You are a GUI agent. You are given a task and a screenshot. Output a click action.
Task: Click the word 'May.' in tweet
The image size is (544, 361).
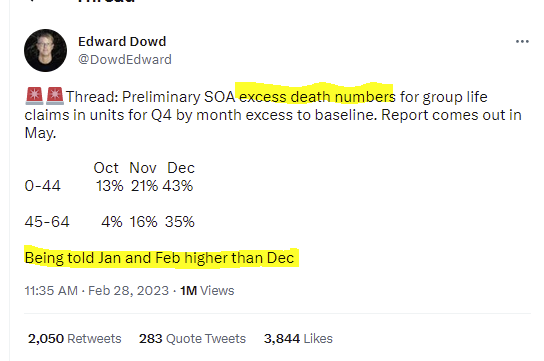tap(40, 133)
